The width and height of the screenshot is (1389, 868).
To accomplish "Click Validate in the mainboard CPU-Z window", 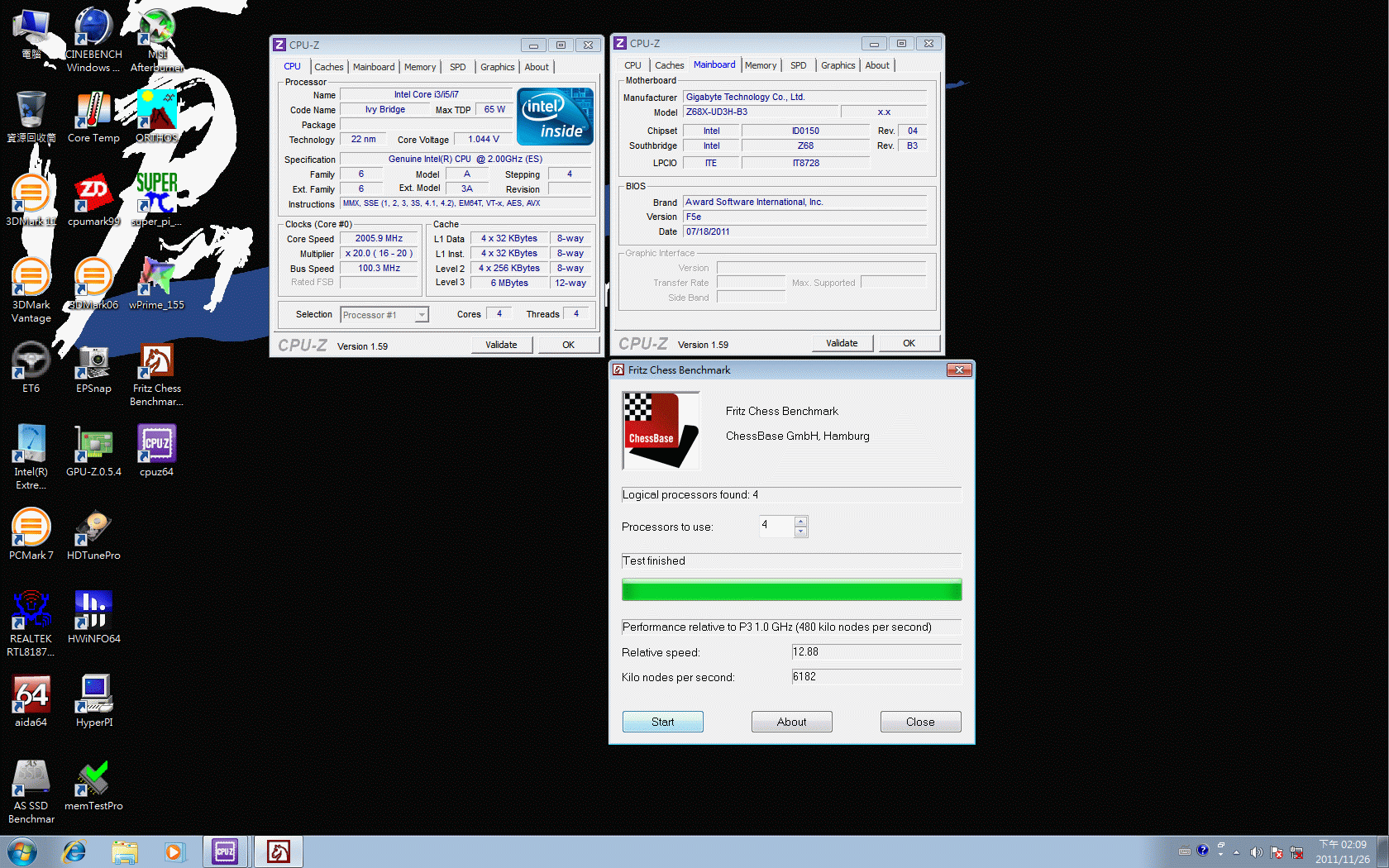I will click(842, 343).
